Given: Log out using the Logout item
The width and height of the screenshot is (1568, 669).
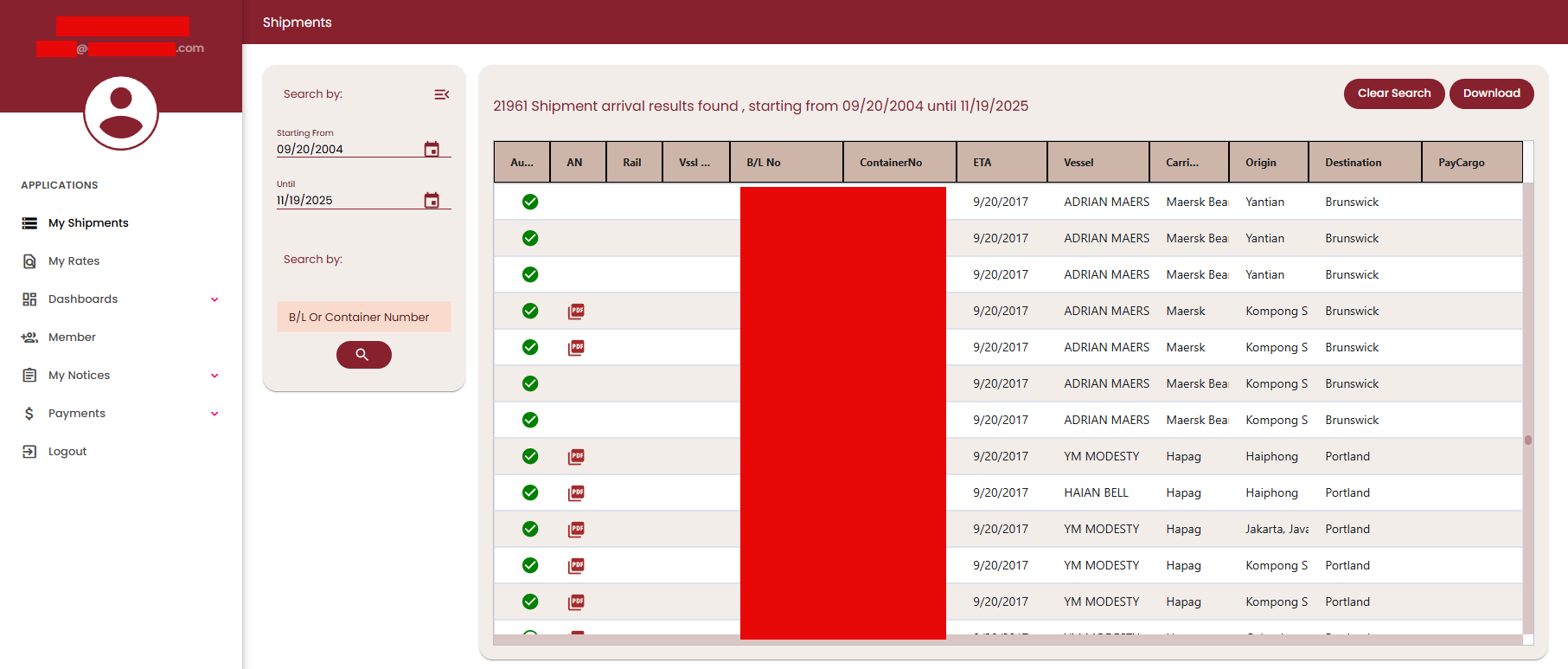Looking at the screenshot, I should (x=67, y=452).
